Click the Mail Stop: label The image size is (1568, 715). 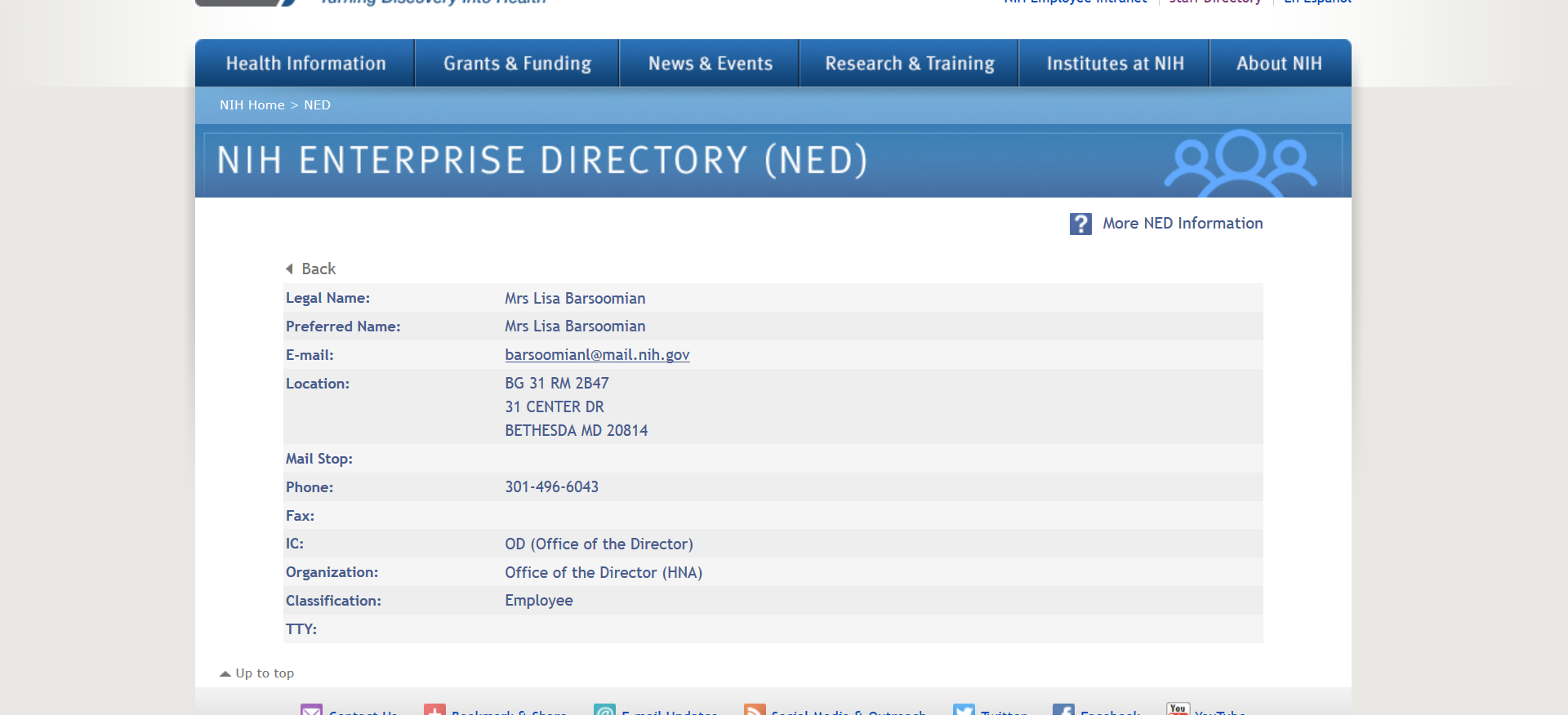click(x=319, y=459)
